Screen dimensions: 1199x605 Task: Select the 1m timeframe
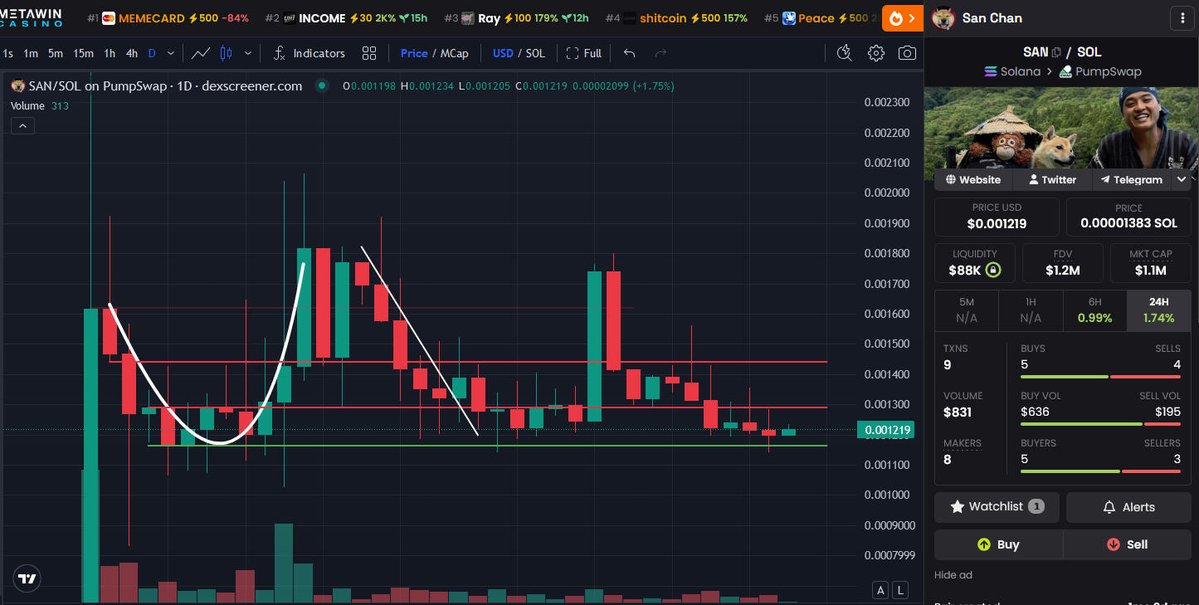click(x=31, y=53)
